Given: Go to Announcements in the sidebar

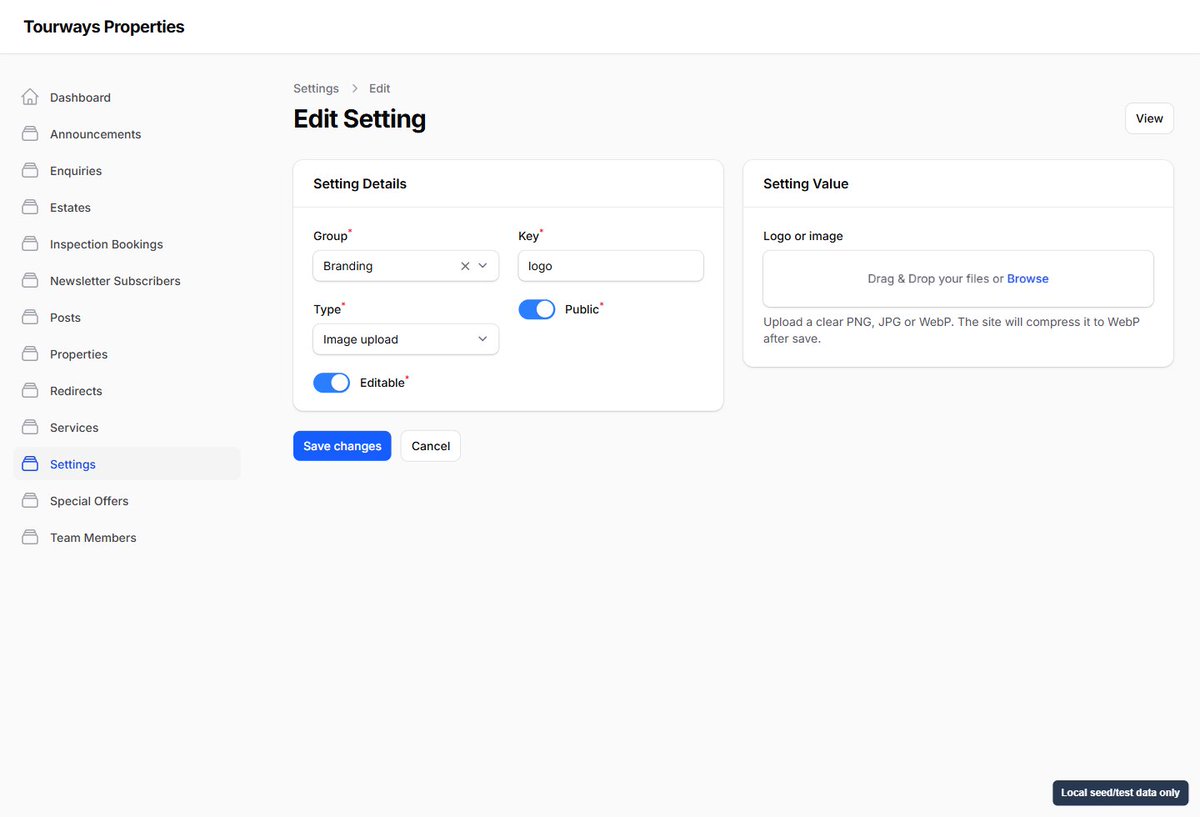Looking at the screenshot, I should [x=127, y=134].
